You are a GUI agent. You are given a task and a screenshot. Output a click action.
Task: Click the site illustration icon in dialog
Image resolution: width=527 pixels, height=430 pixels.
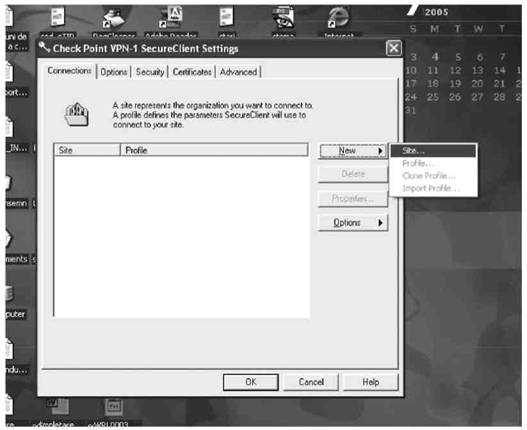click(77, 115)
